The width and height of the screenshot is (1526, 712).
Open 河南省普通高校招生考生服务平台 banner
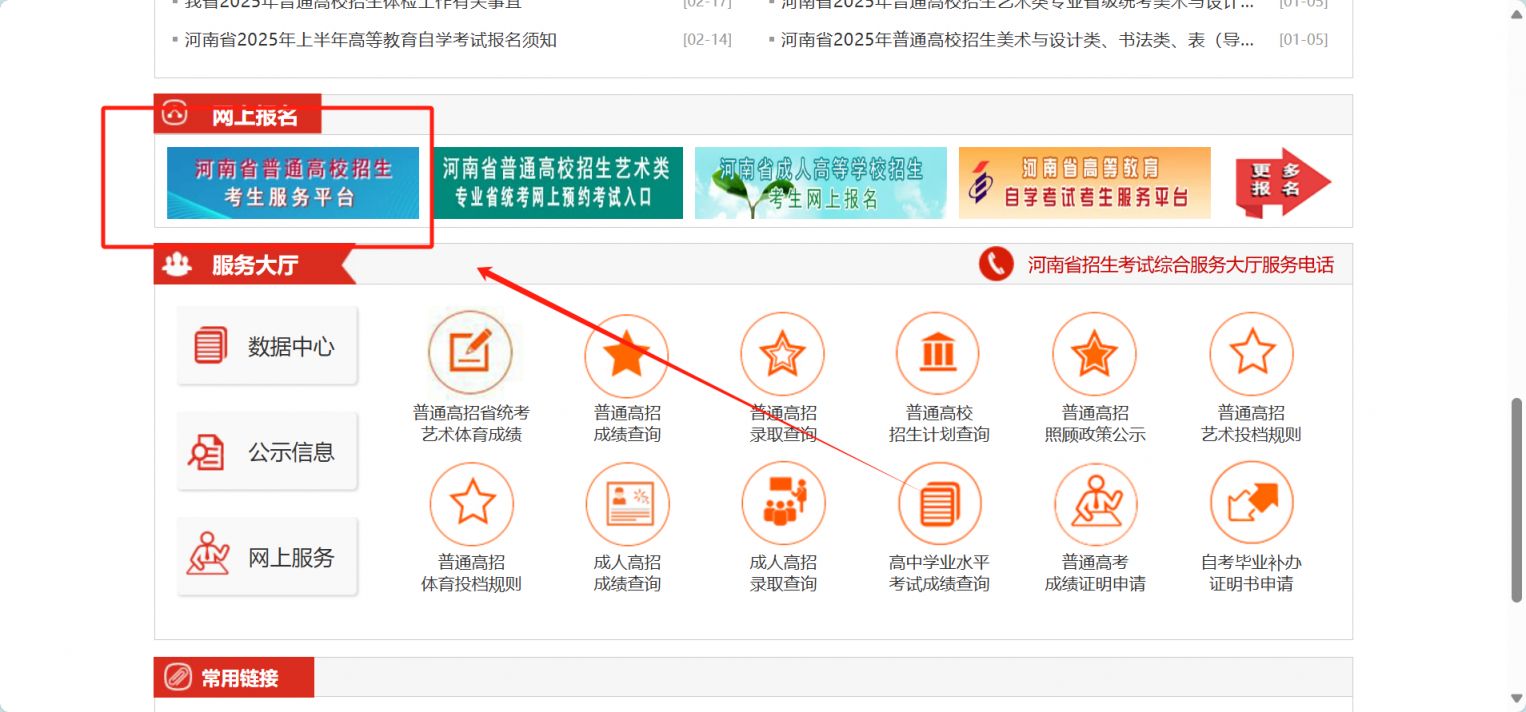pyautogui.click(x=293, y=183)
